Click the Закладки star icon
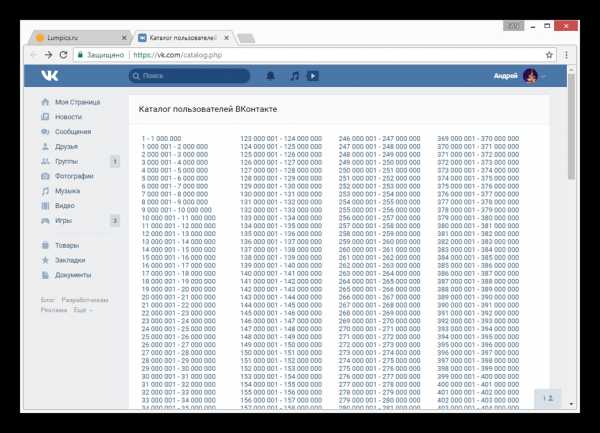Image resolution: width=600 pixels, height=433 pixels. tap(45, 260)
